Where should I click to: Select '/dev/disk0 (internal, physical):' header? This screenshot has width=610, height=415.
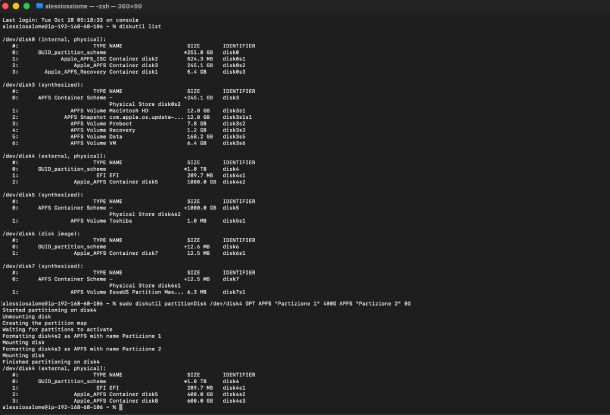point(54,39)
